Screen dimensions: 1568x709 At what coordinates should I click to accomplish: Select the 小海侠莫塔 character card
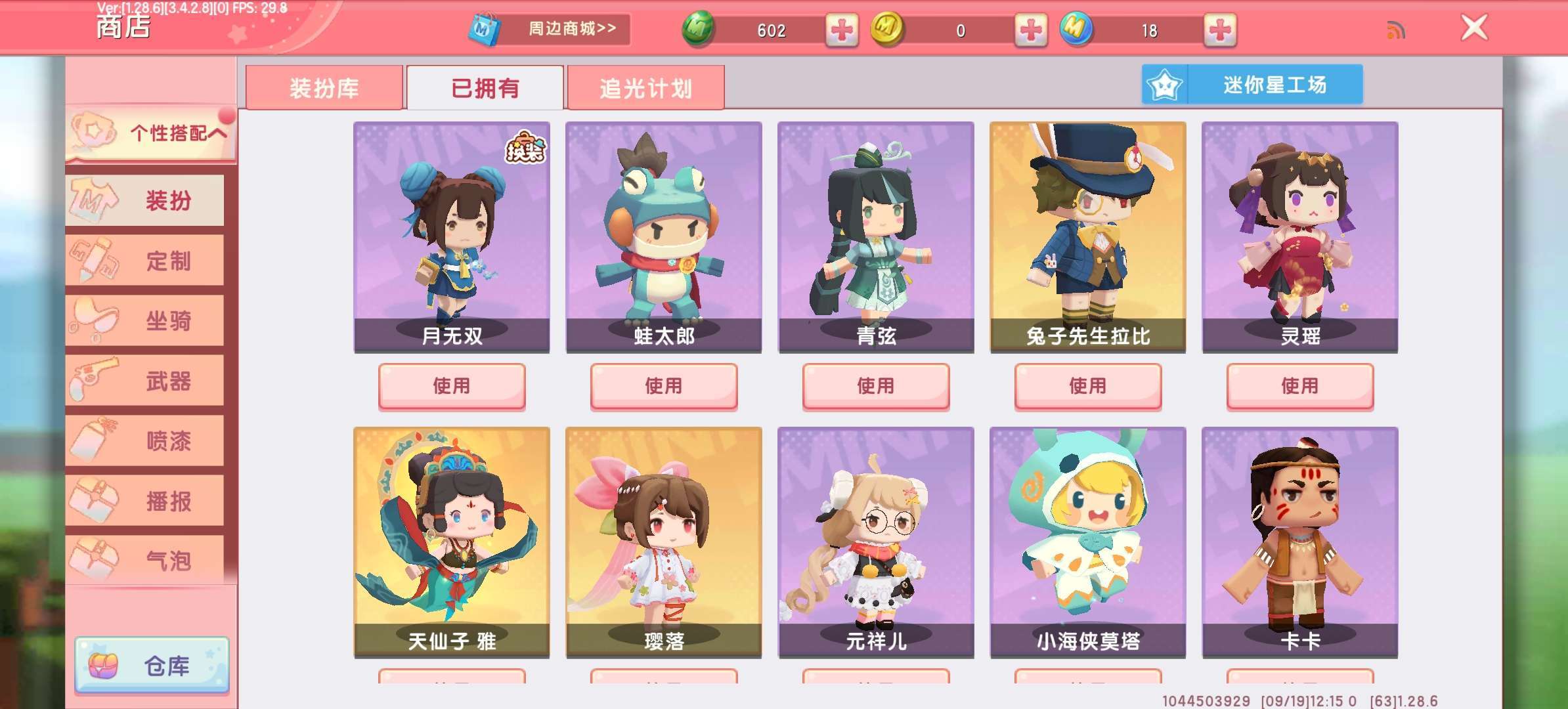tap(1088, 542)
